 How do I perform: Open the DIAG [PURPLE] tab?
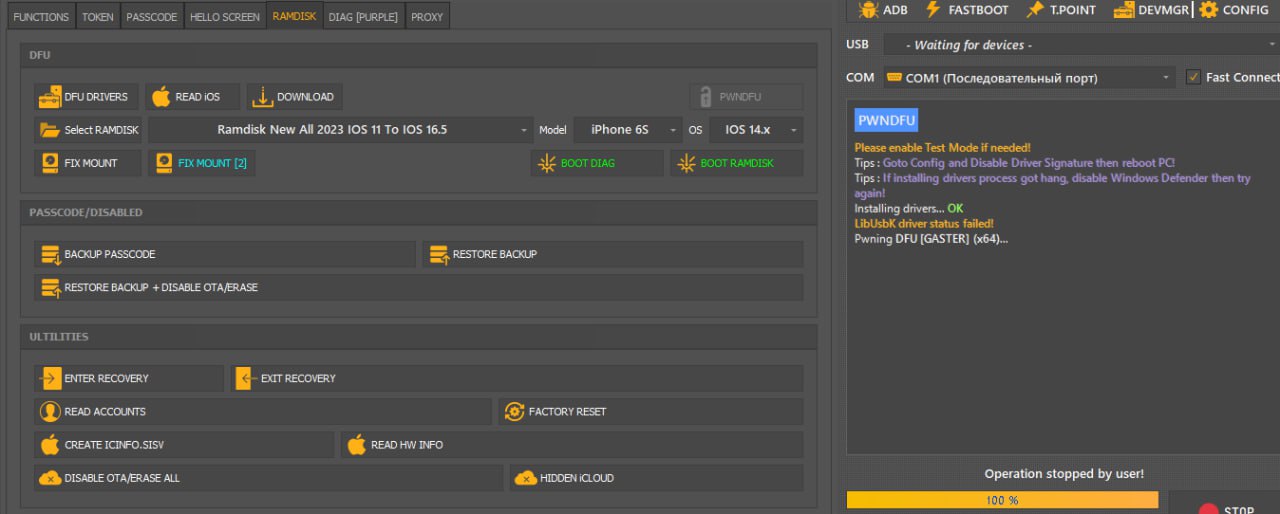point(363,16)
